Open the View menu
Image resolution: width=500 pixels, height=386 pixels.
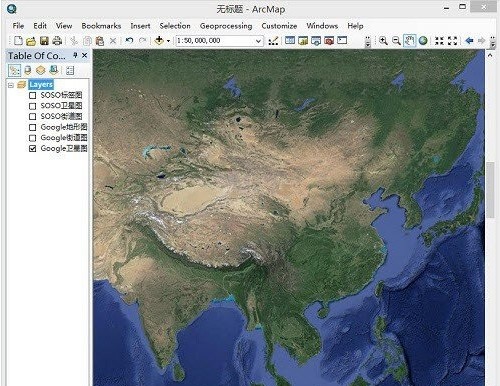click(64, 26)
